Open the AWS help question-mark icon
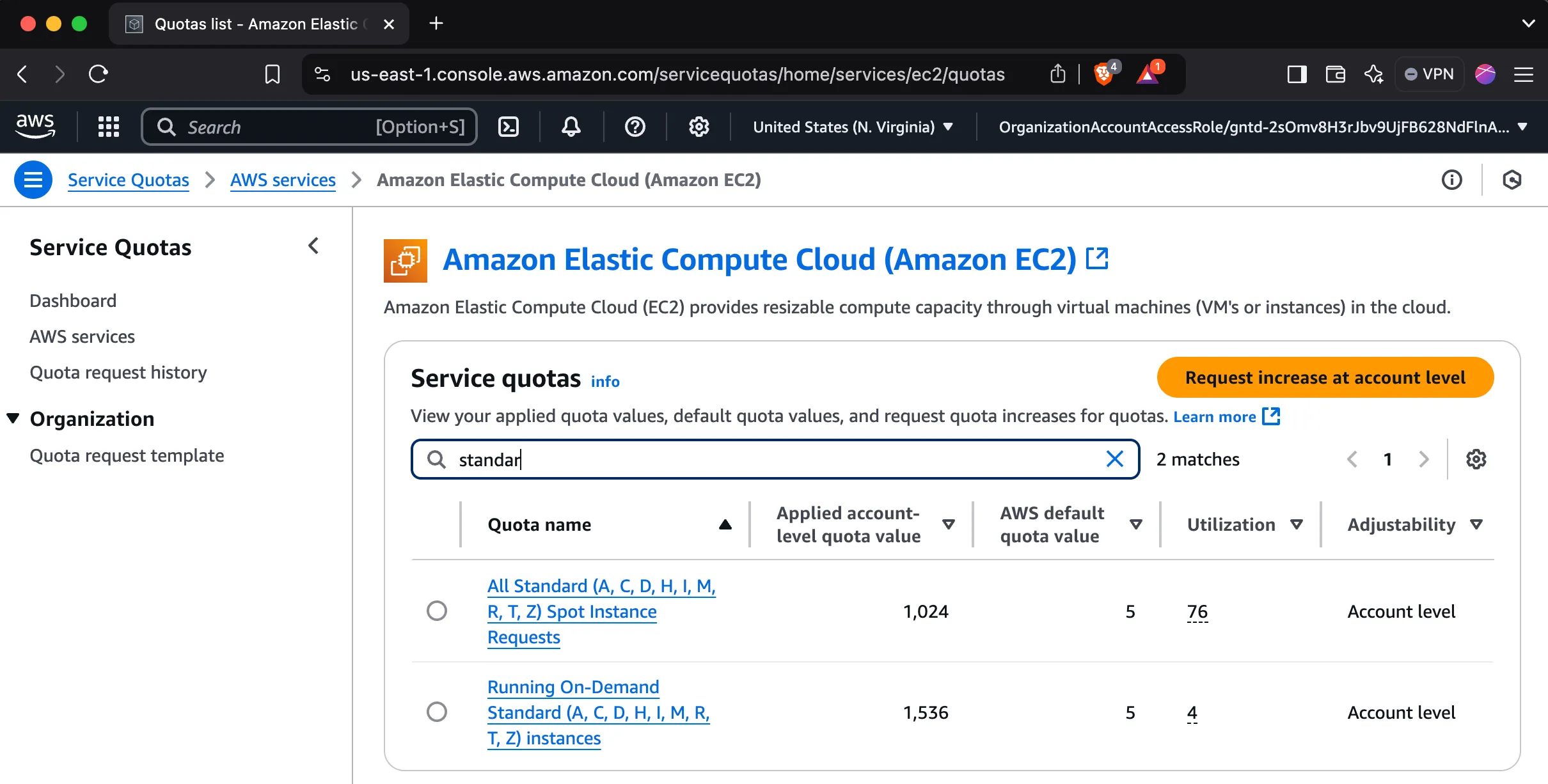1548x784 pixels. (635, 127)
